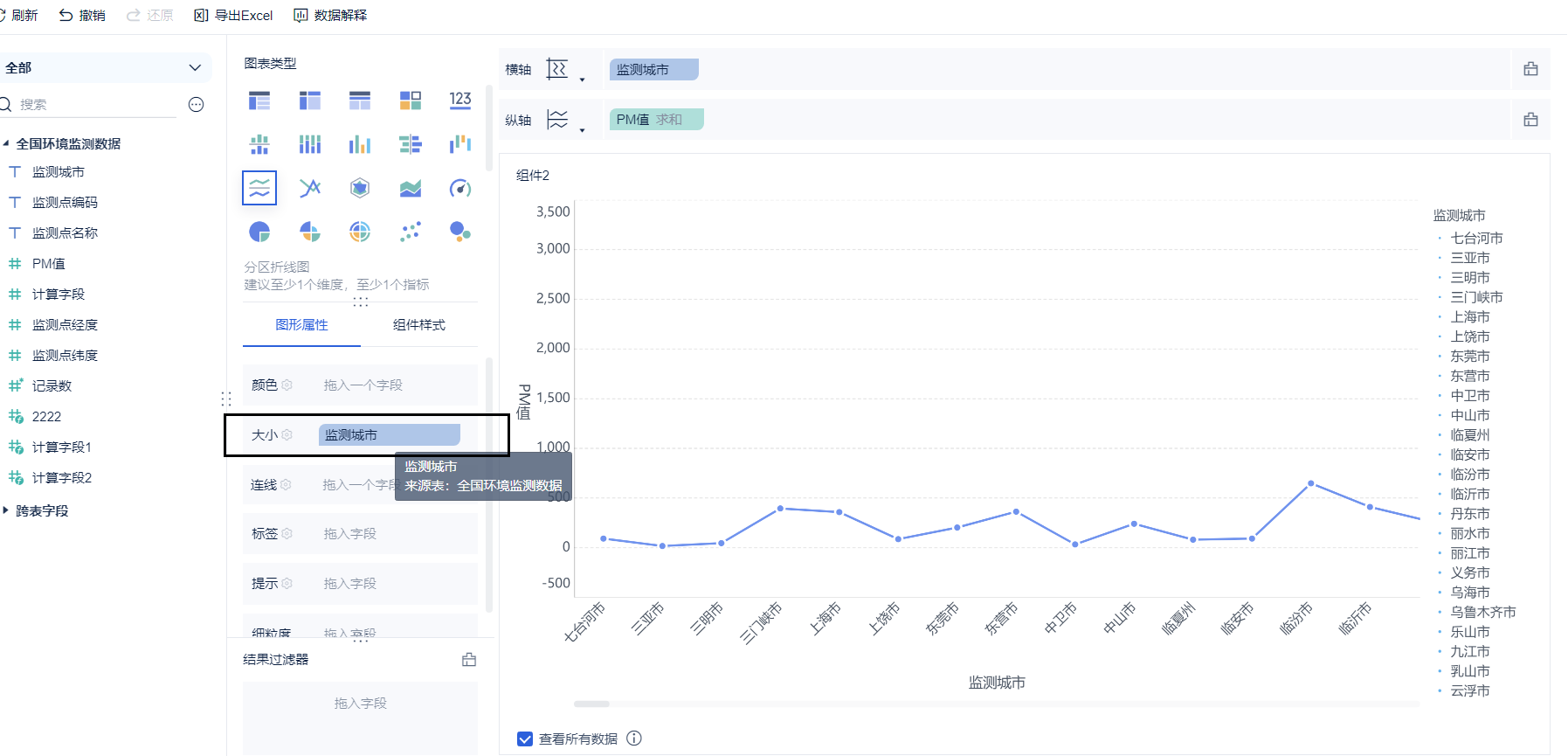This screenshot has height=756, width=1568.
Task: Select the area chart type
Action: pyautogui.click(x=411, y=188)
